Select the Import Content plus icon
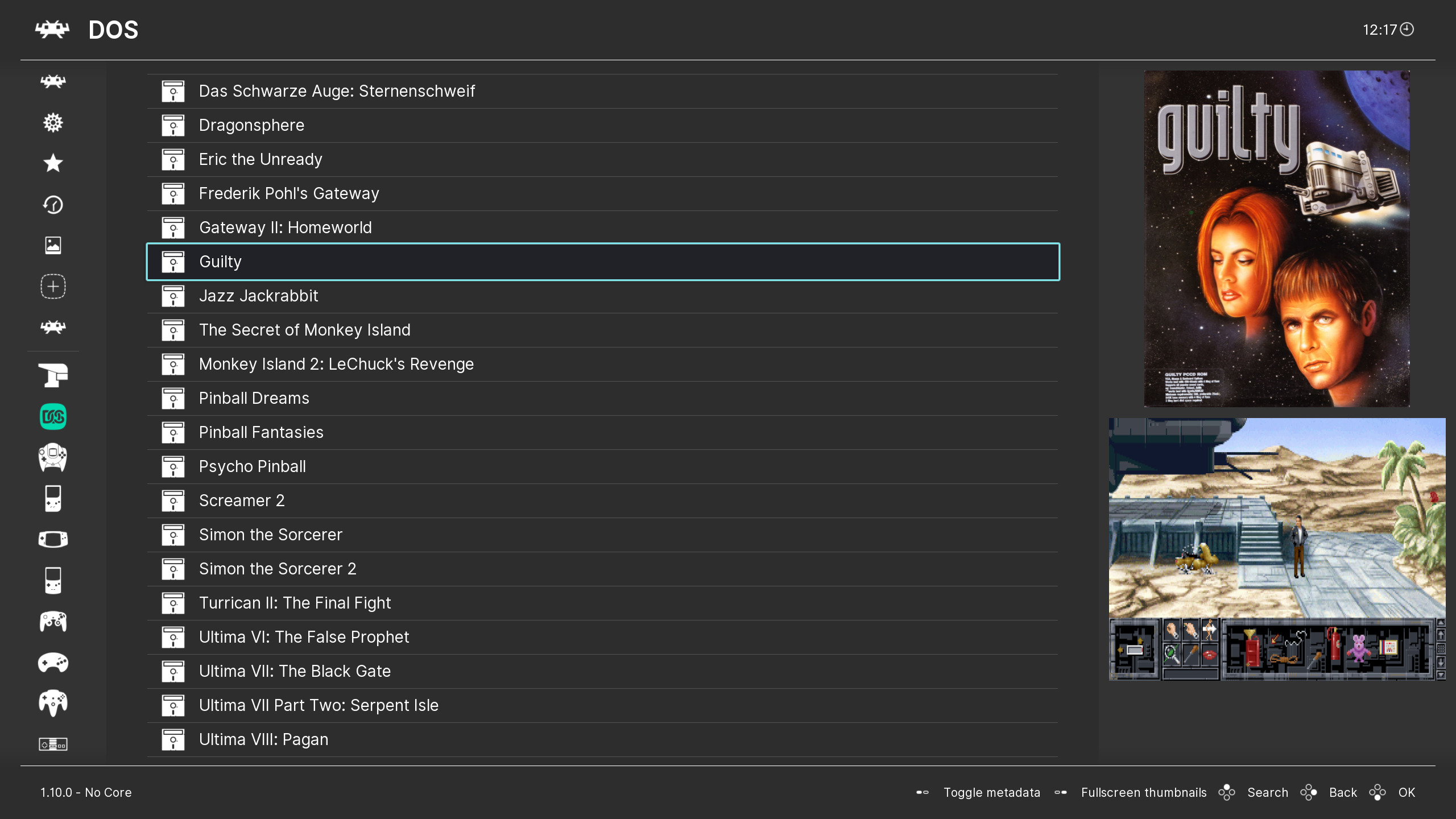The height and width of the screenshot is (819, 1456). (x=52, y=287)
